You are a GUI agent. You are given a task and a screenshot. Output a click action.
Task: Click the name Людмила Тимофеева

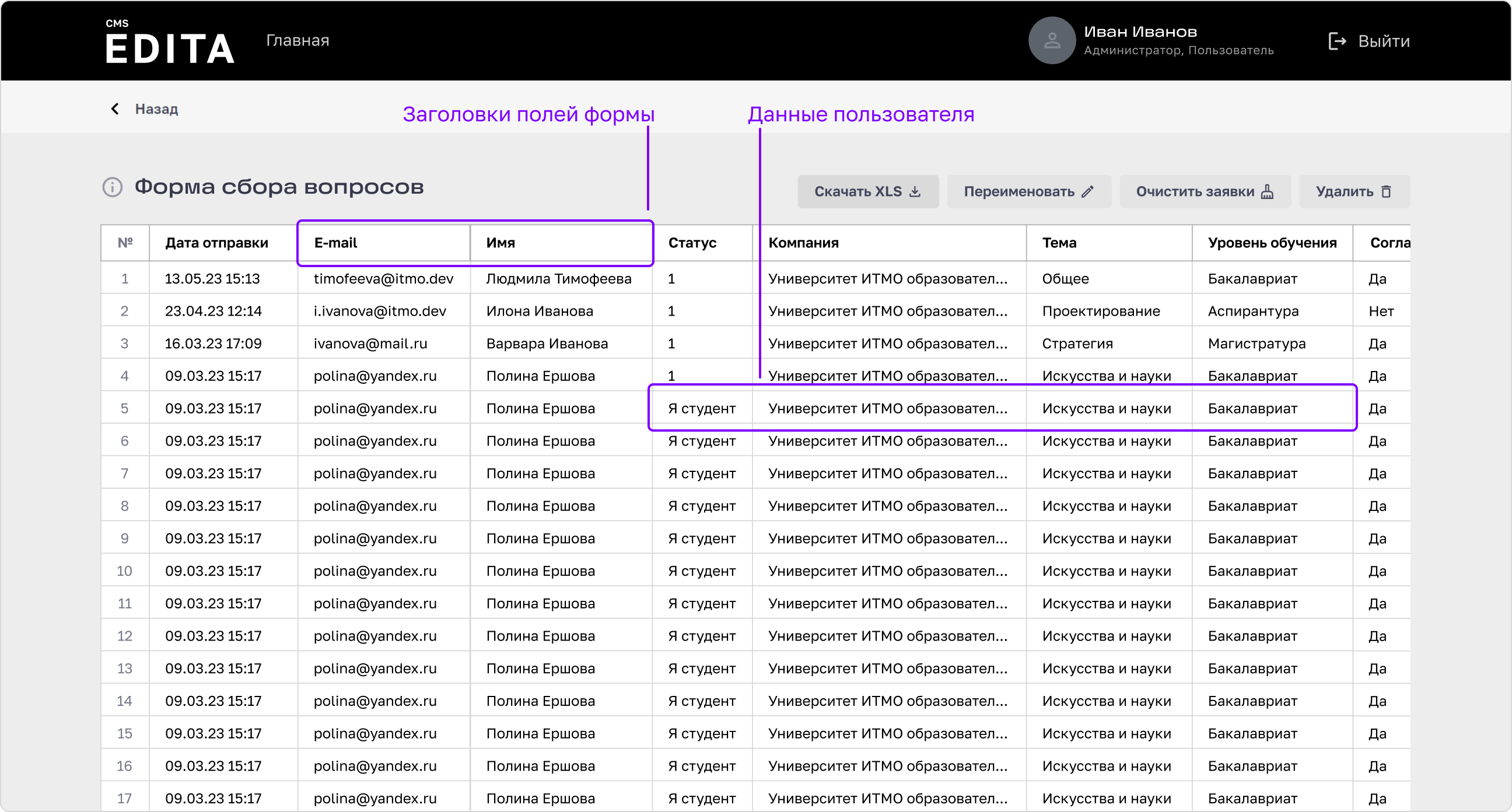click(559, 278)
